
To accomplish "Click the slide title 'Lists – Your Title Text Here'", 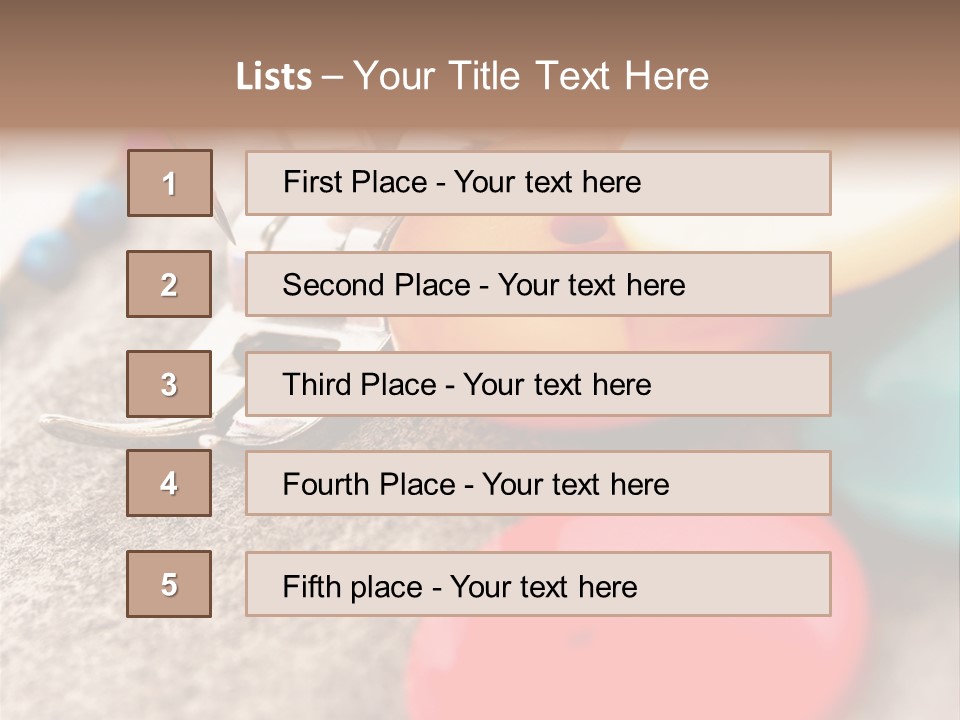I will coord(472,76).
